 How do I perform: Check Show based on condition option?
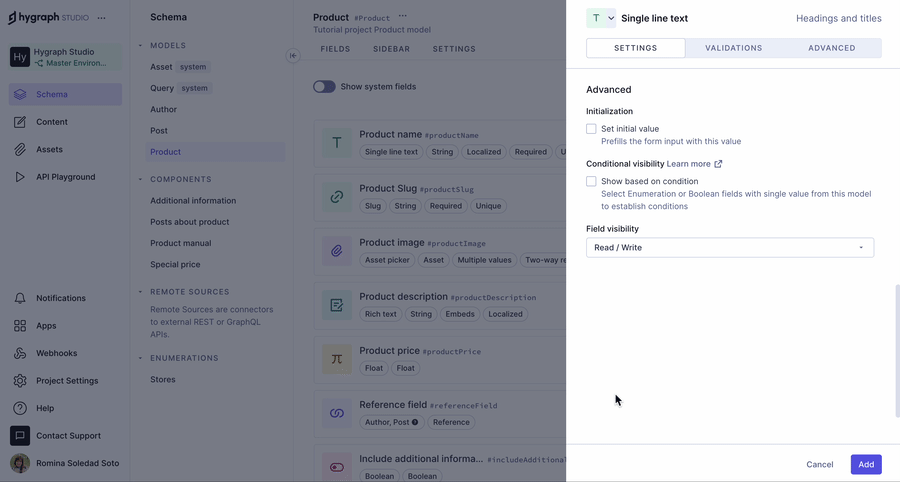(x=591, y=182)
